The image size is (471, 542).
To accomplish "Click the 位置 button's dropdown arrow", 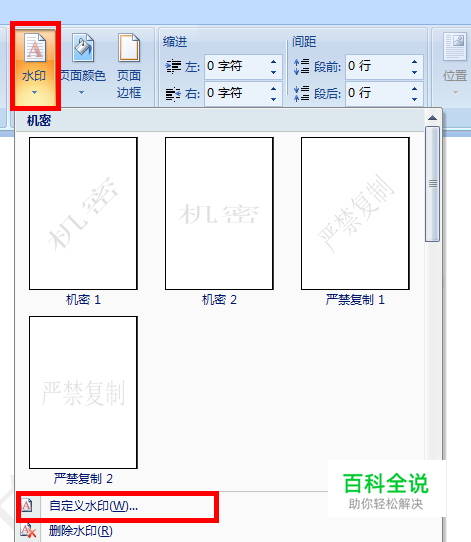I will pos(455,93).
